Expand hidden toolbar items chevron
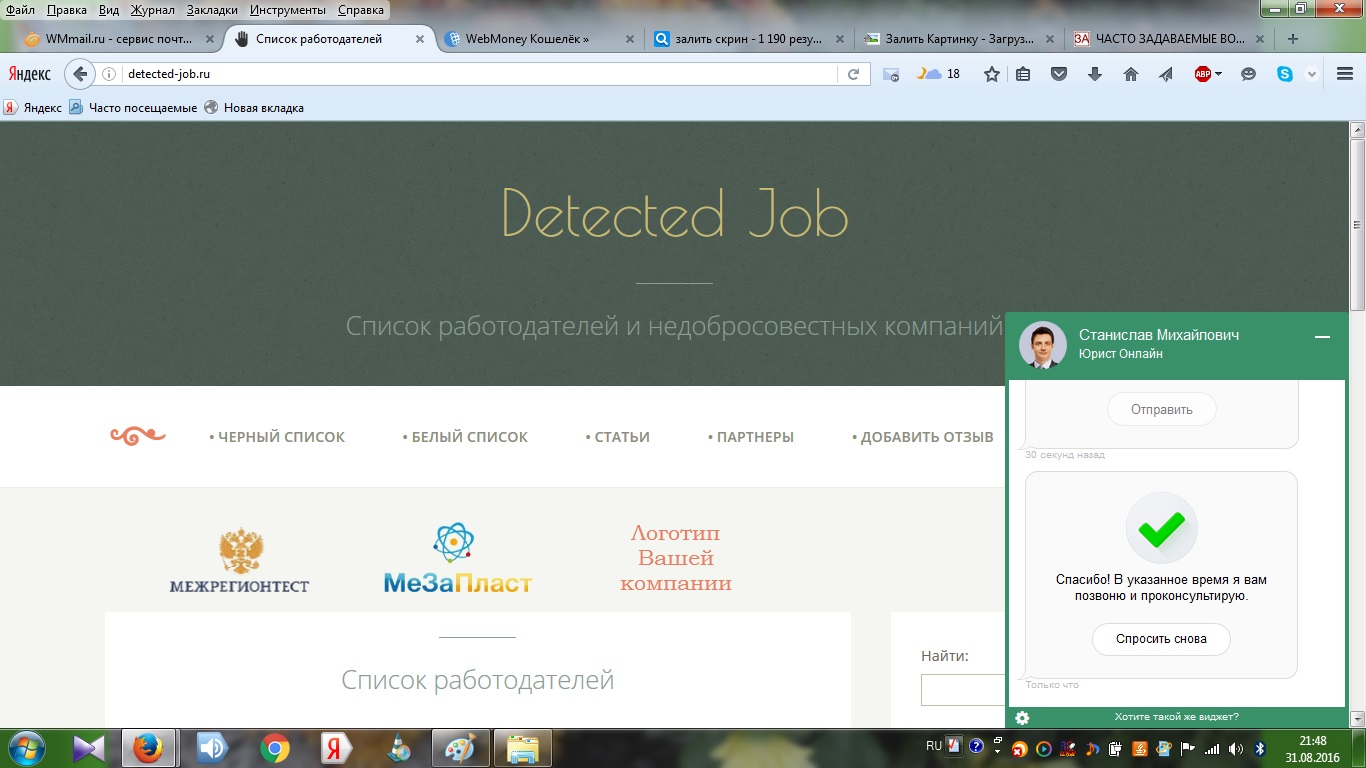This screenshot has height=768, width=1366. tap(1312, 74)
